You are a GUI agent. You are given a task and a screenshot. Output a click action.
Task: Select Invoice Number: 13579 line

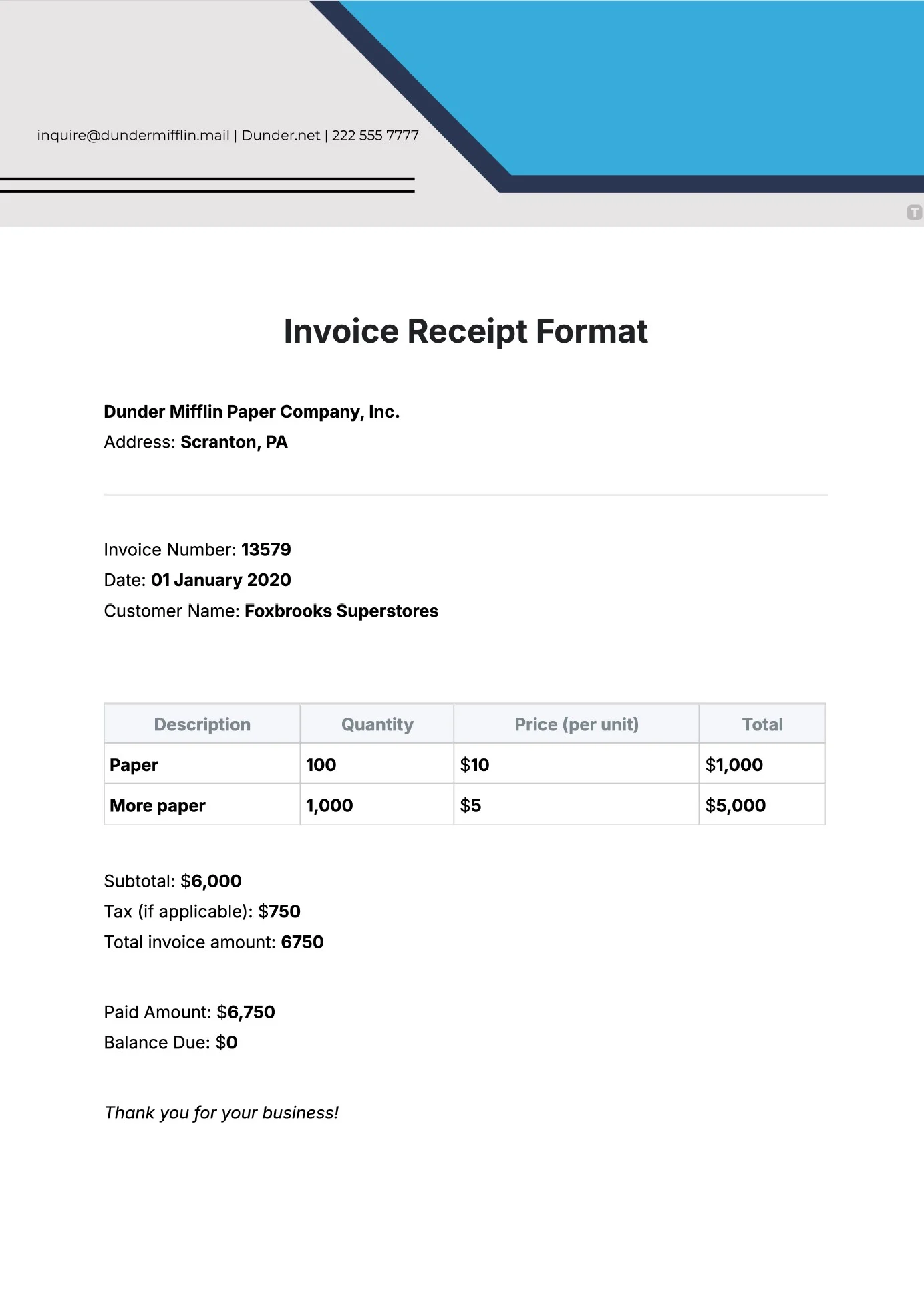coord(197,549)
